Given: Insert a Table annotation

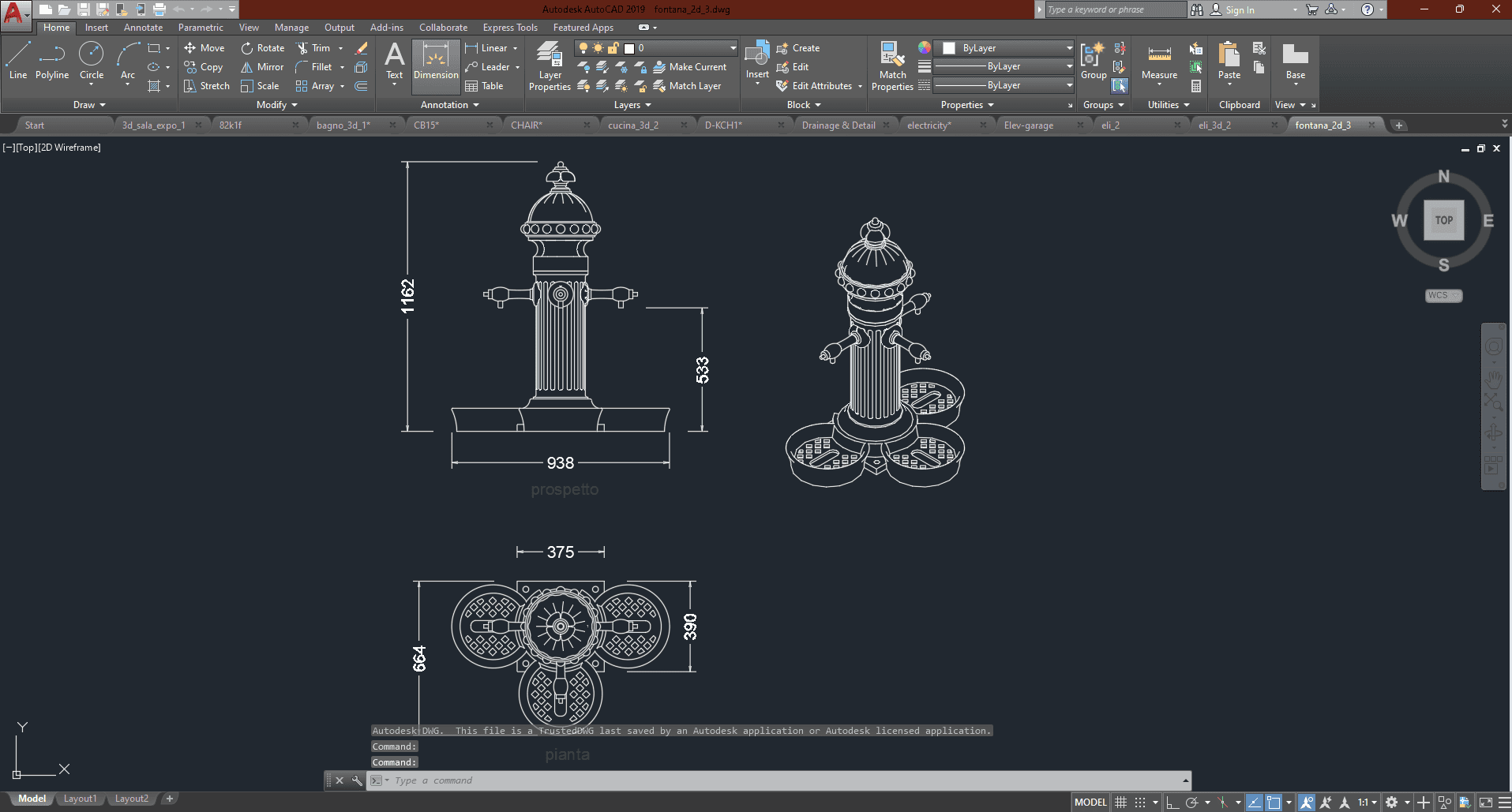Looking at the screenshot, I should [484, 86].
